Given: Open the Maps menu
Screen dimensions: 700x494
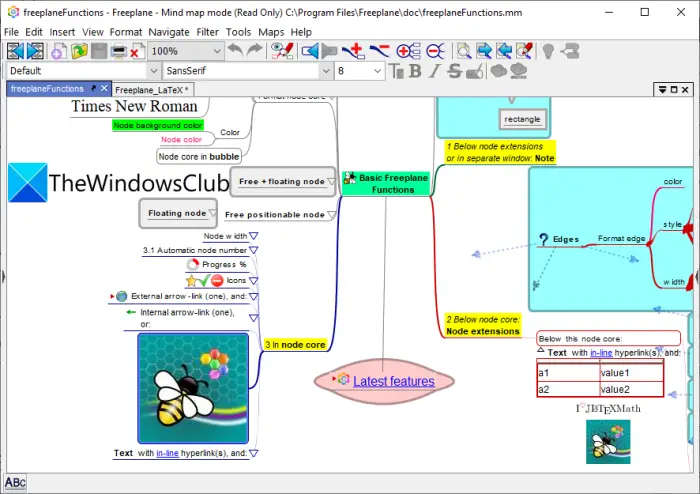Looking at the screenshot, I should click(271, 32).
